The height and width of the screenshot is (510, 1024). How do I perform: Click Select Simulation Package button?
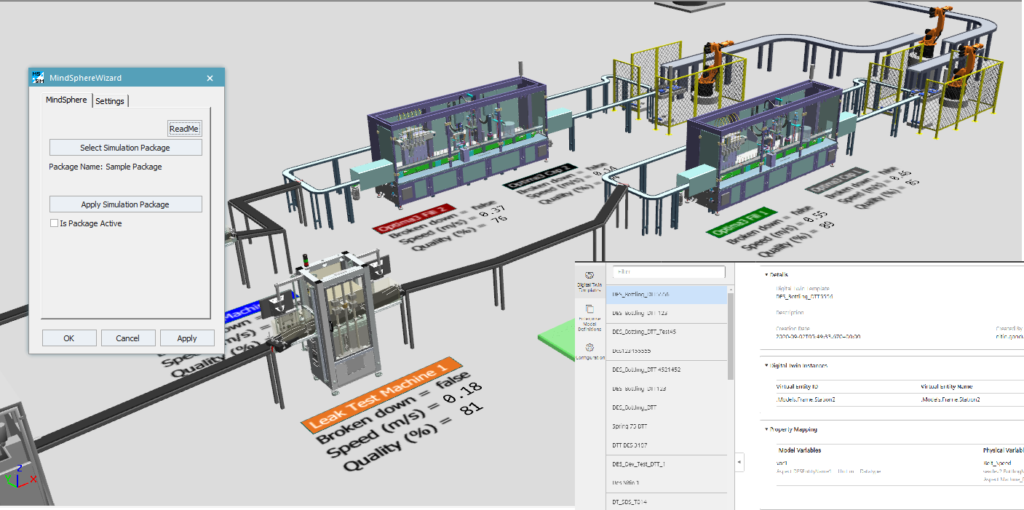[125, 148]
